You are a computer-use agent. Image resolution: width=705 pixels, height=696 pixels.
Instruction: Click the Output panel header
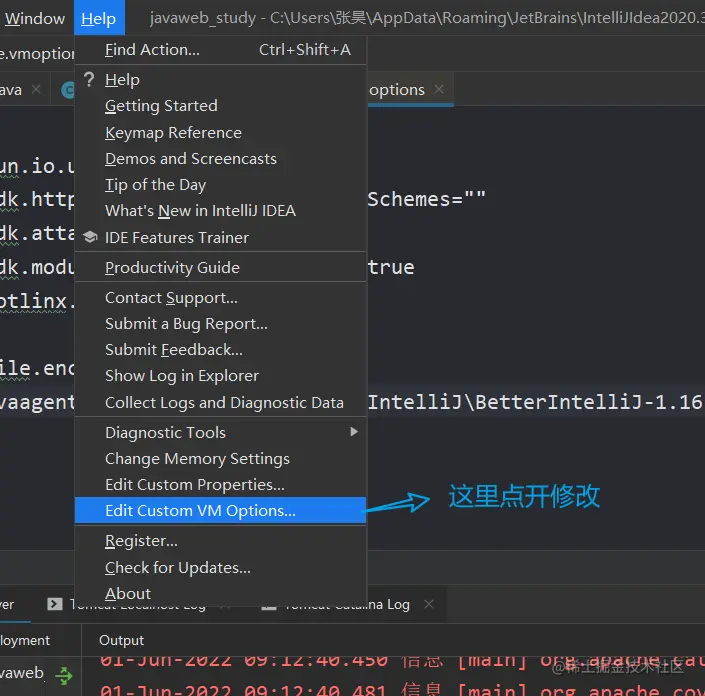[x=121, y=640]
